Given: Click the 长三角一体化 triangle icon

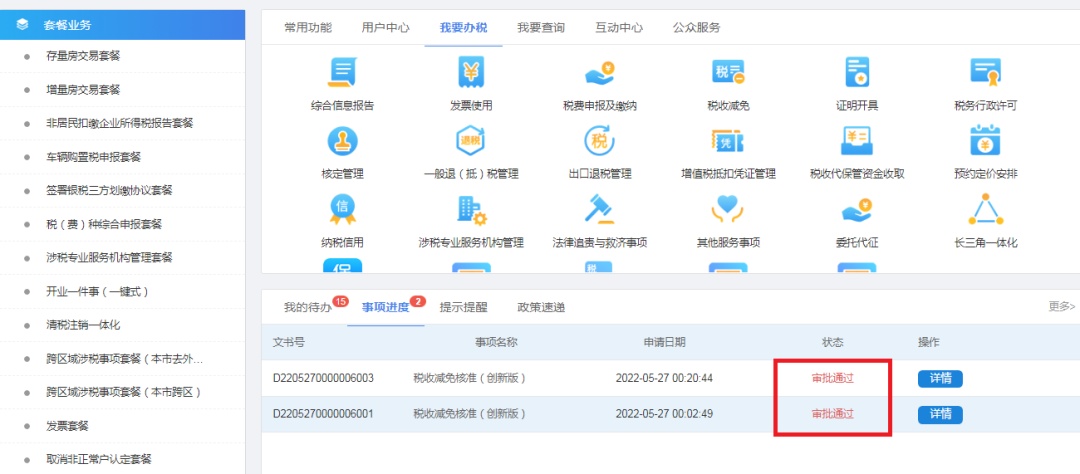Looking at the screenshot, I should coord(985,210).
